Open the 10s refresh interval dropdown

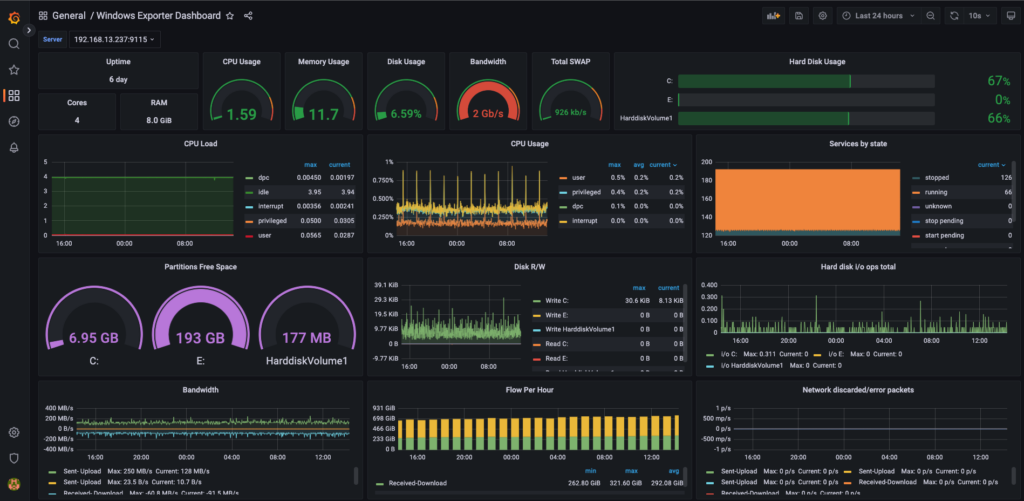click(980, 16)
